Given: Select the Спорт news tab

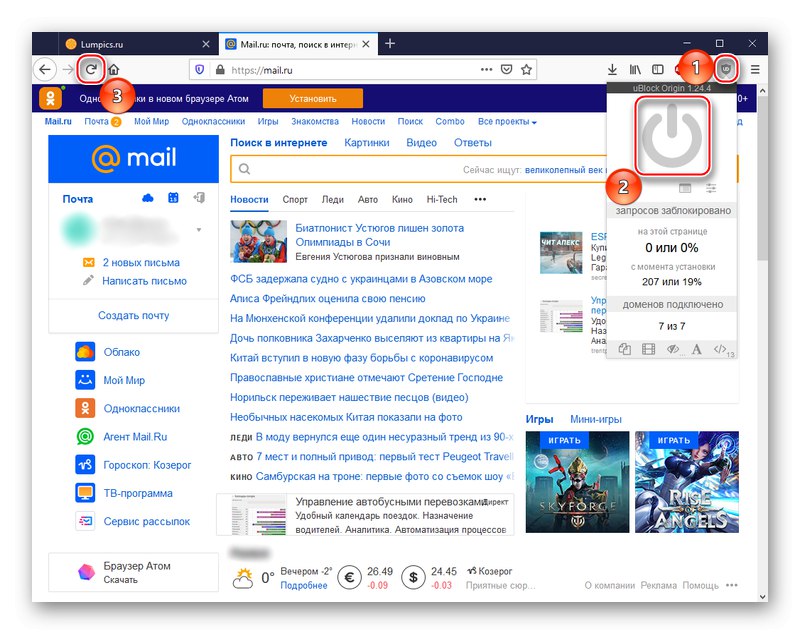Looking at the screenshot, I should pyautogui.click(x=295, y=199).
